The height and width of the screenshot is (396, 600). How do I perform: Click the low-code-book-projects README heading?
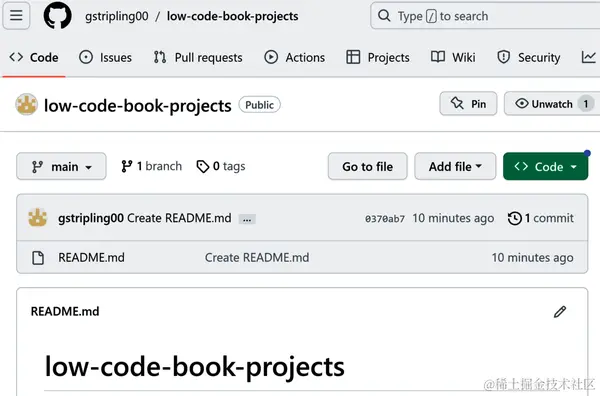(x=195, y=367)
